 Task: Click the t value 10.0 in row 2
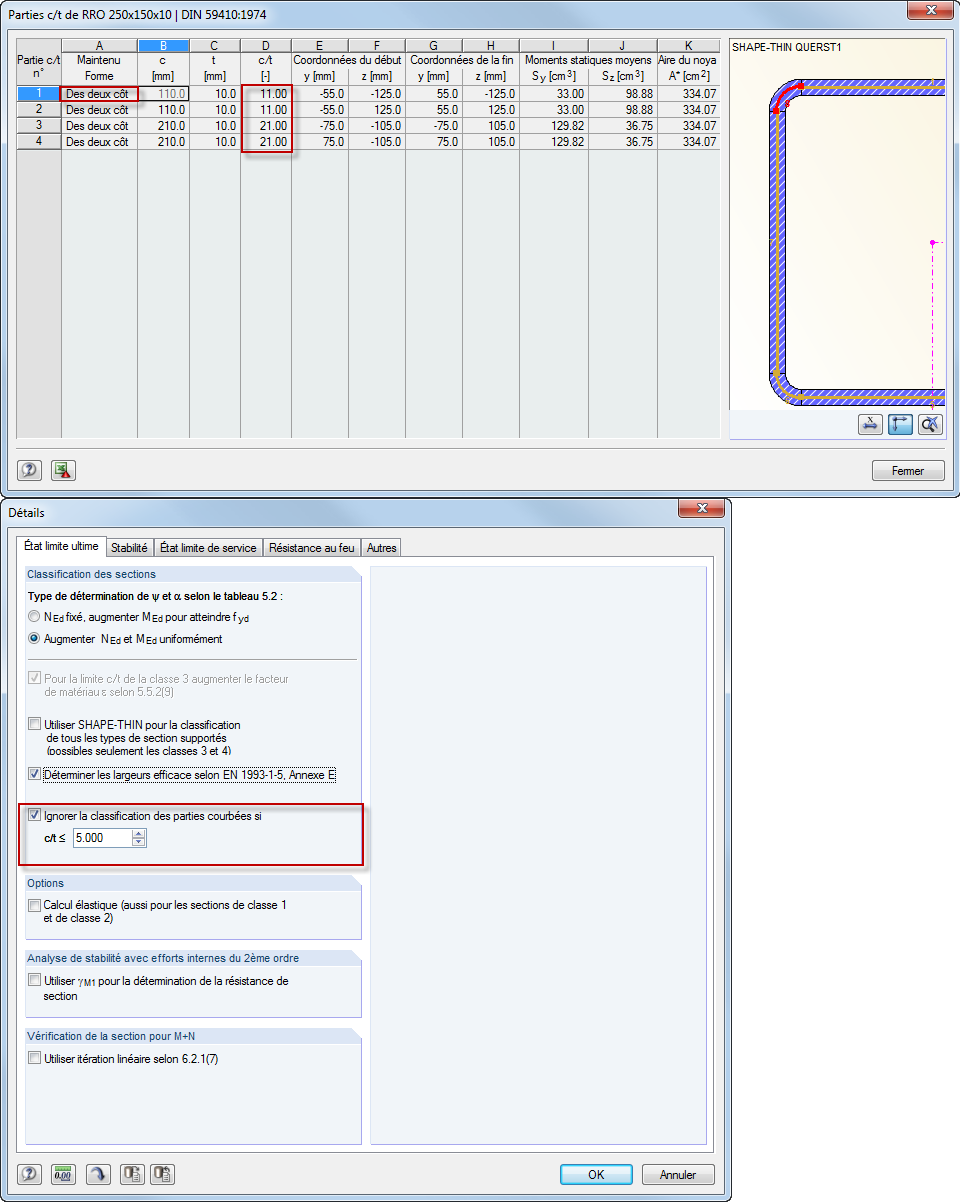tap(214, 109)
